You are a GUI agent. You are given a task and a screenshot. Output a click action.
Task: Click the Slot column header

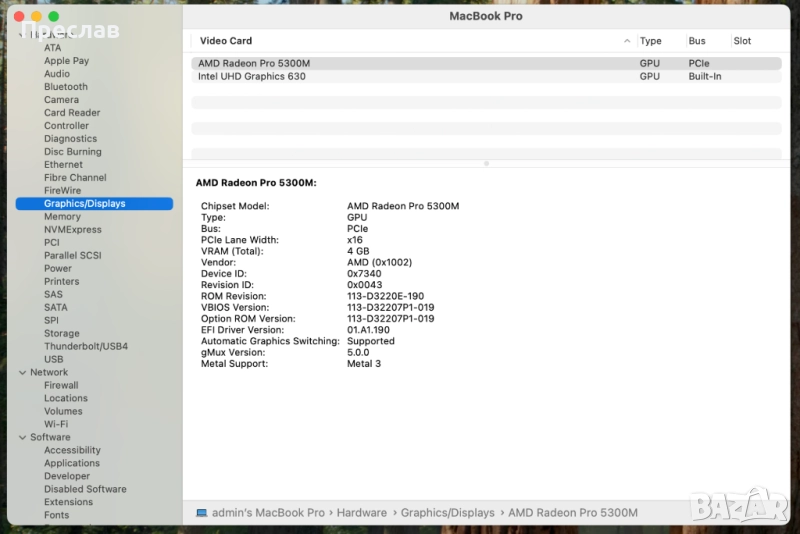click(x=742, y=41)
